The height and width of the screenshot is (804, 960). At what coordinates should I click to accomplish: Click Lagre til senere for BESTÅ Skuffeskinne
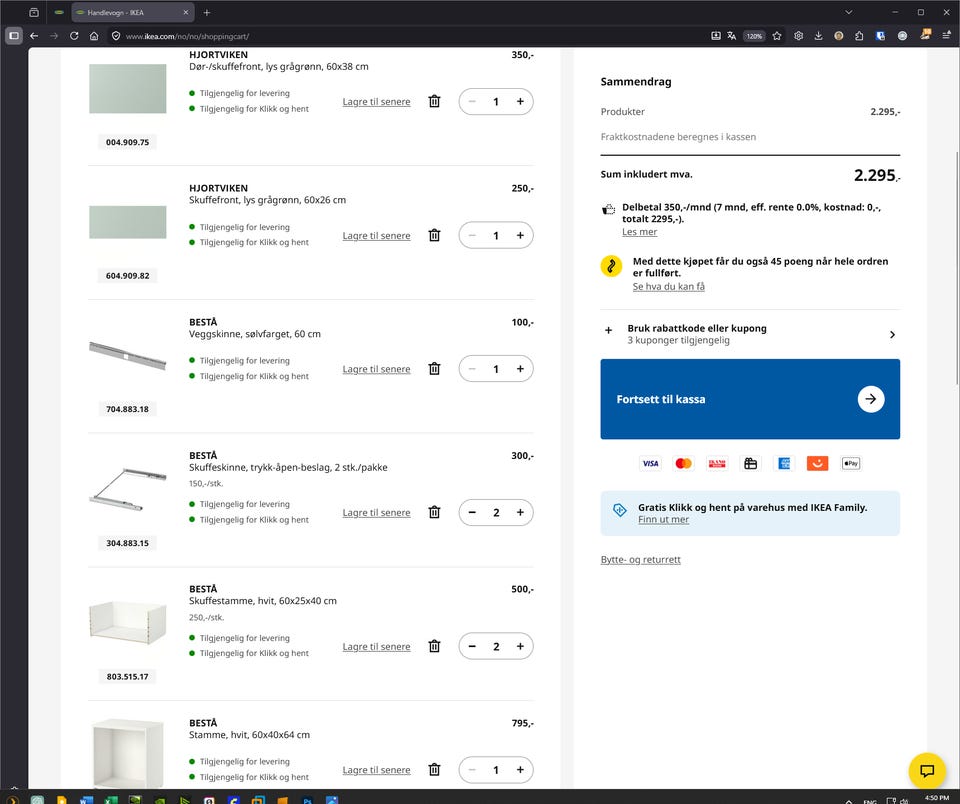[x=377, y=513]
